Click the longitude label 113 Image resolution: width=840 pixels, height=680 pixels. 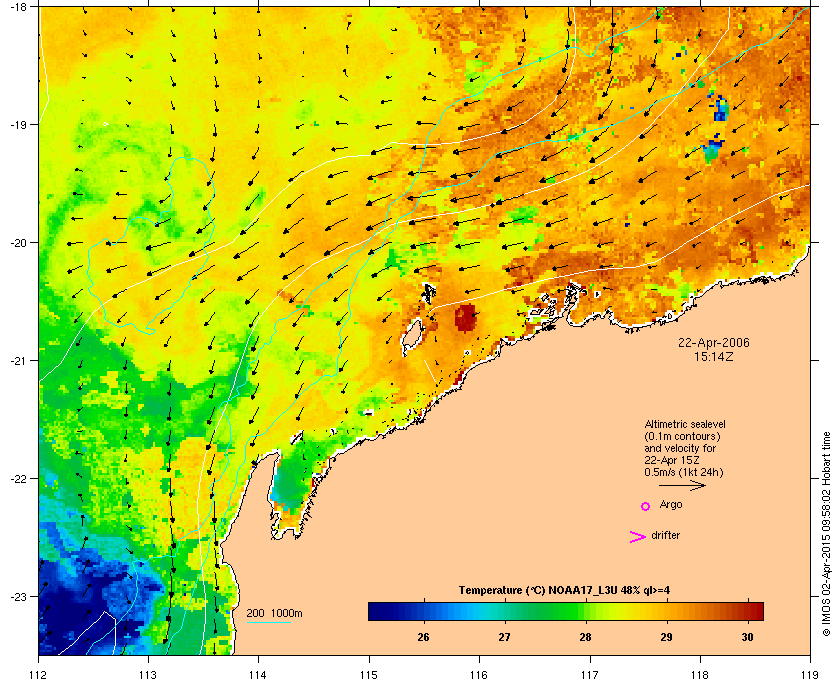tap(148, 675)
